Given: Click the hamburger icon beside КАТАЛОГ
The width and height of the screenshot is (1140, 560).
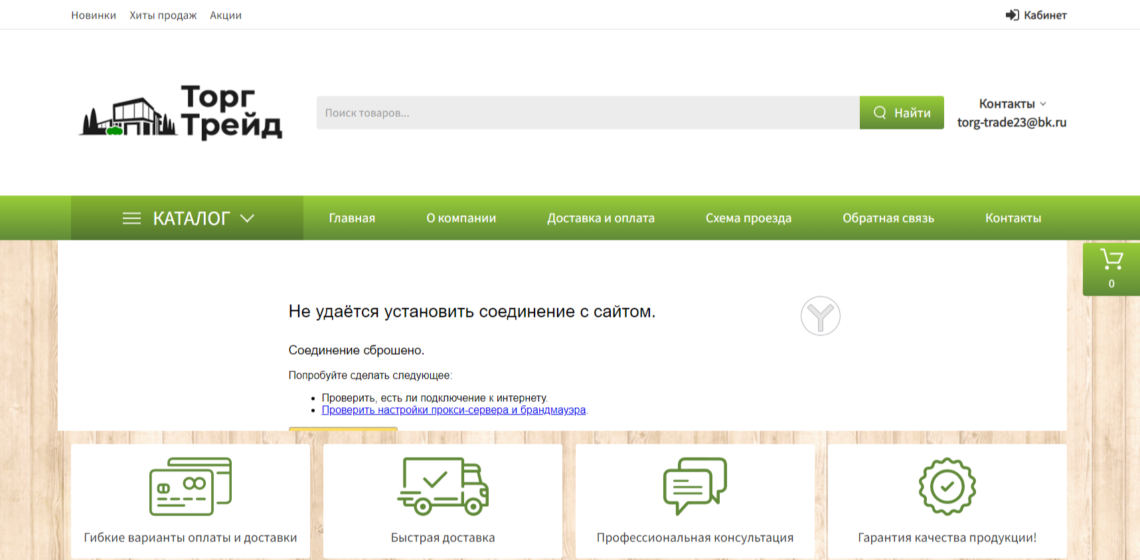Looking at the screenshot, I should 132,218.
